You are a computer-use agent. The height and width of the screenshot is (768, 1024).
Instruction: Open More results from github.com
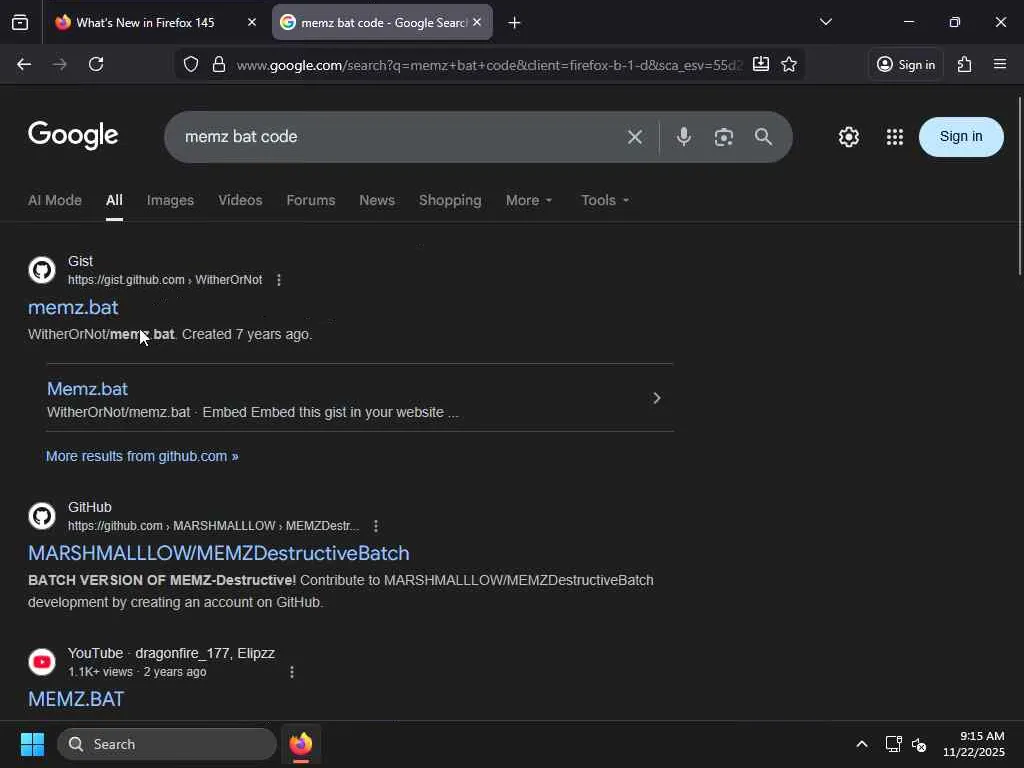pyautogui.click(x=142, y=456)
